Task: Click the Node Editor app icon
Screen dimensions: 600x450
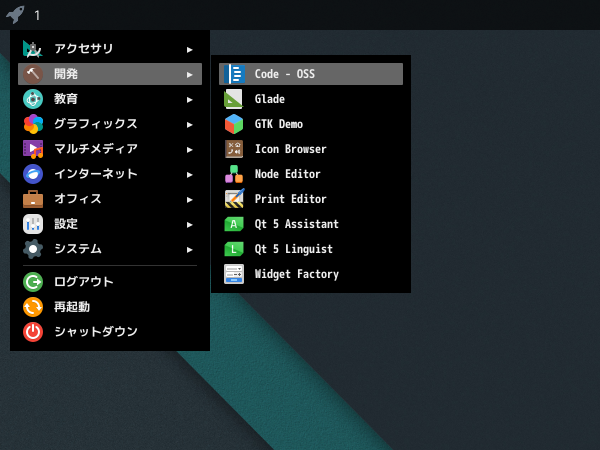Action: pos(234,174)
